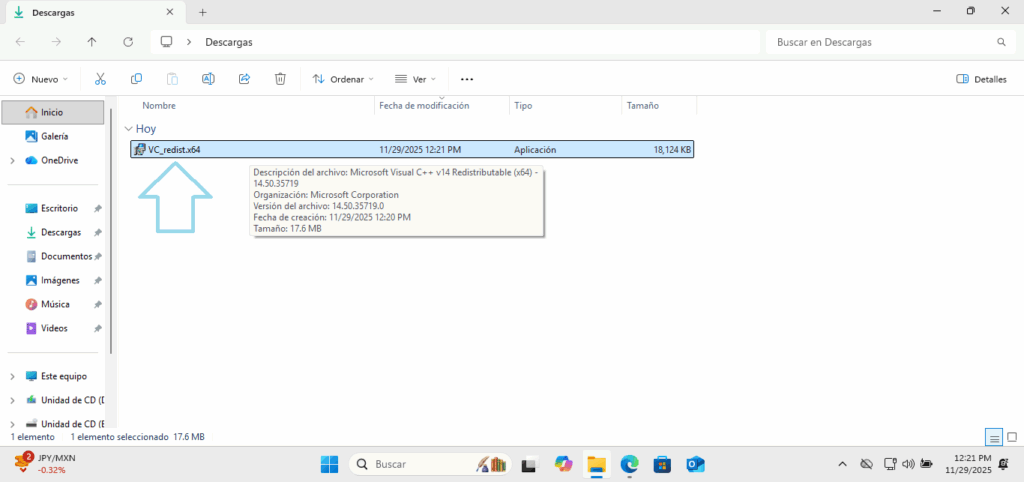This screenshot has width=1024, height=482.
Task: Open Música quick access folder
Action: [x=56, y=304]
